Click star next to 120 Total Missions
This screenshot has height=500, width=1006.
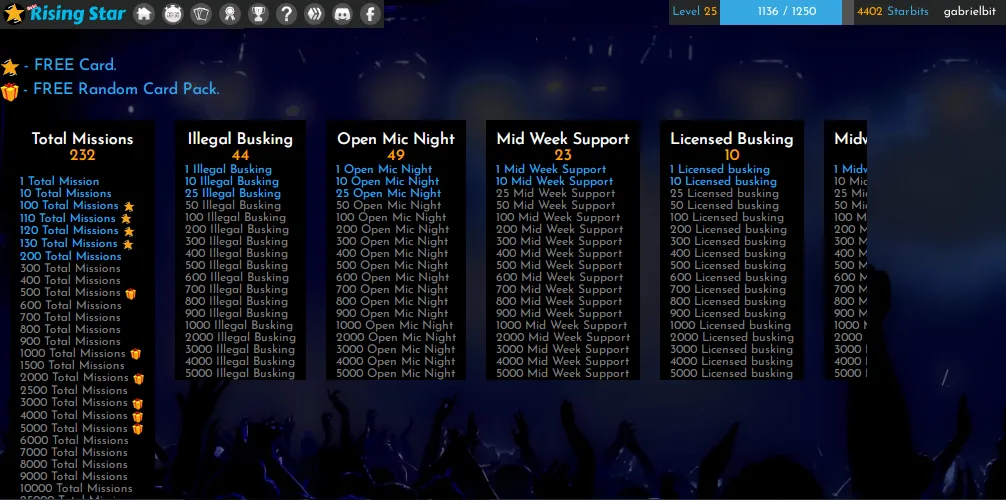[x=129, y=231]
